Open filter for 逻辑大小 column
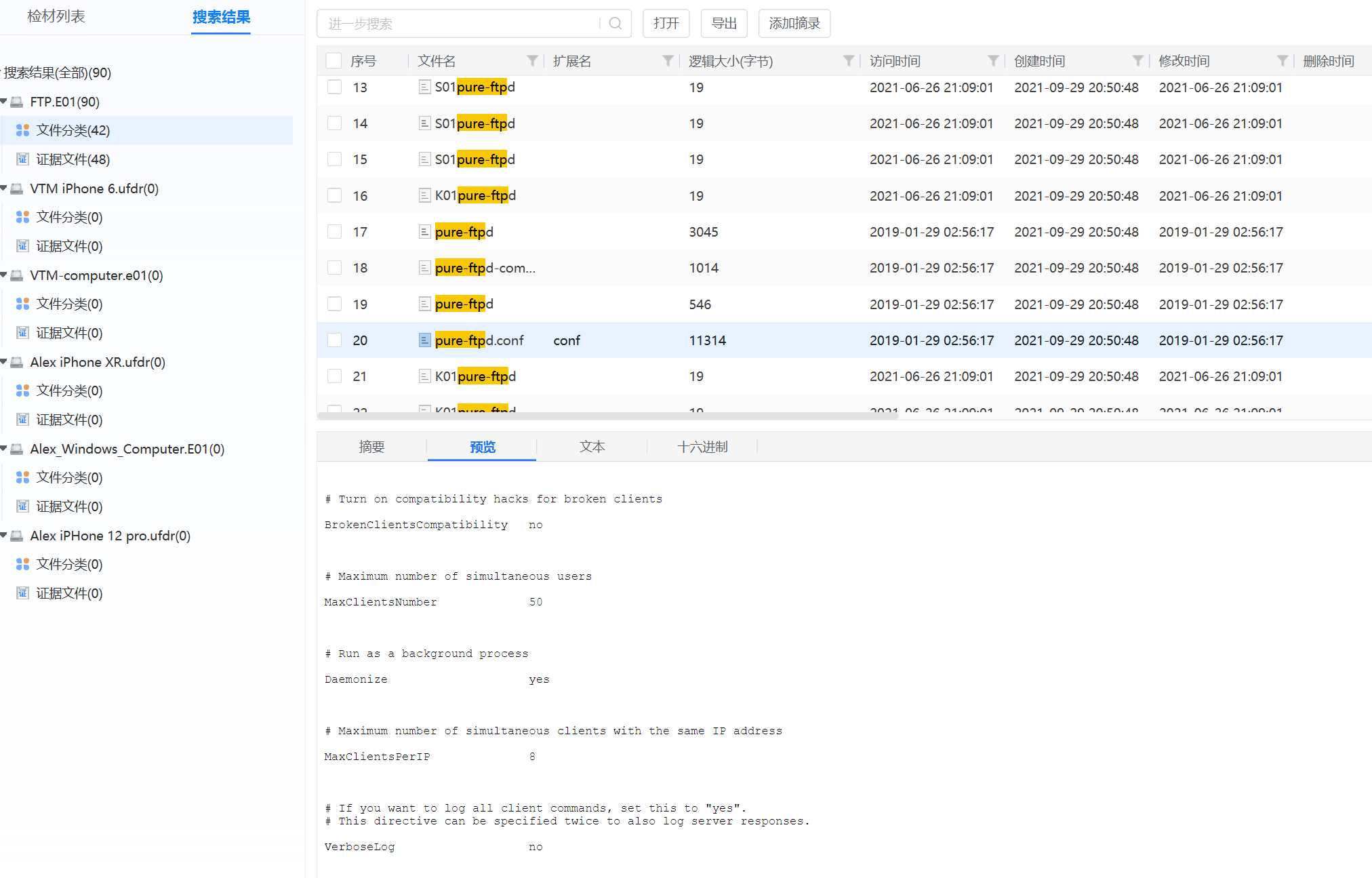This screenshot has height=878, width=1372. [x=848, y=61]
